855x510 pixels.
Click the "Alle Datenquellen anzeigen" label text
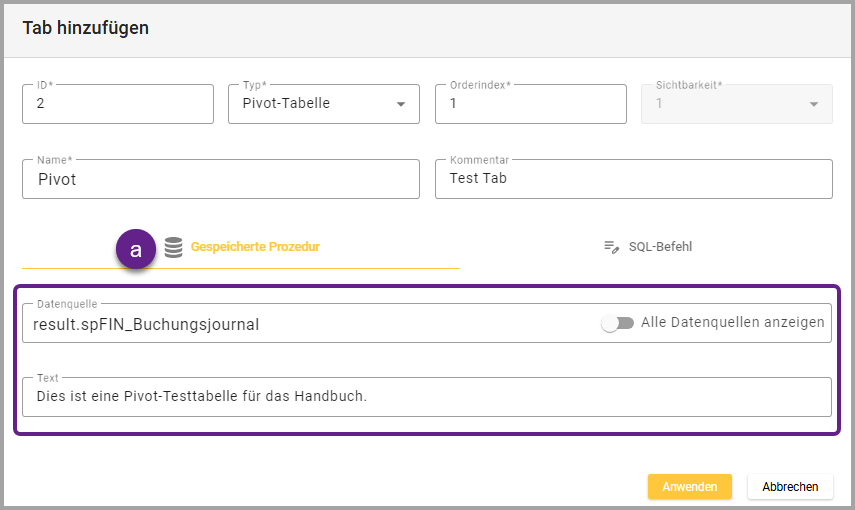(x=732, y=323)
